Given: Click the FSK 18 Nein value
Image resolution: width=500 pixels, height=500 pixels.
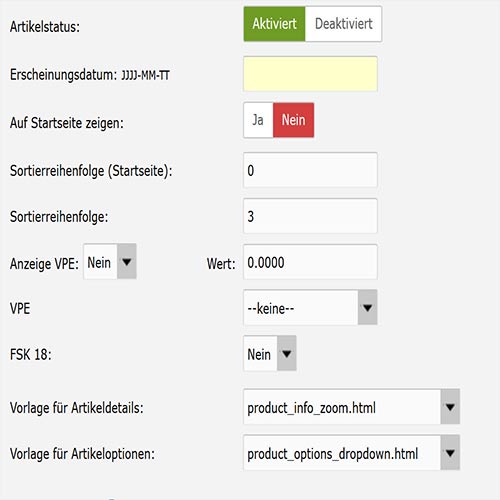Looking at the screenshot, I should [x=260, y=353].
